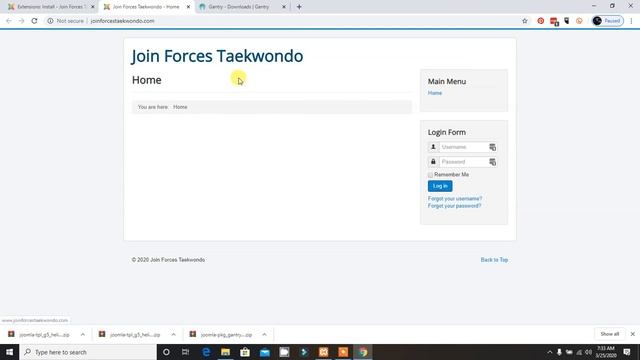The height and width of the screenshot is (360, 640).
Task: Click password manager icon in Username field
Action: (493, 147)
